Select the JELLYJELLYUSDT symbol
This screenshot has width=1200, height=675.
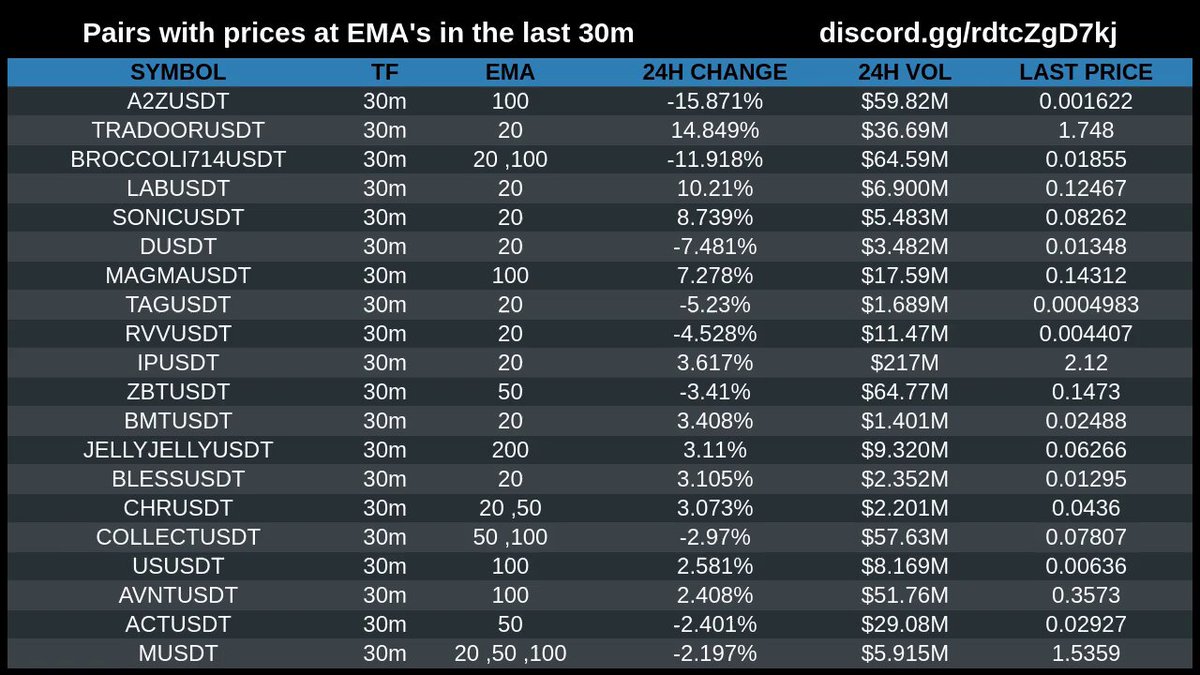178,450
